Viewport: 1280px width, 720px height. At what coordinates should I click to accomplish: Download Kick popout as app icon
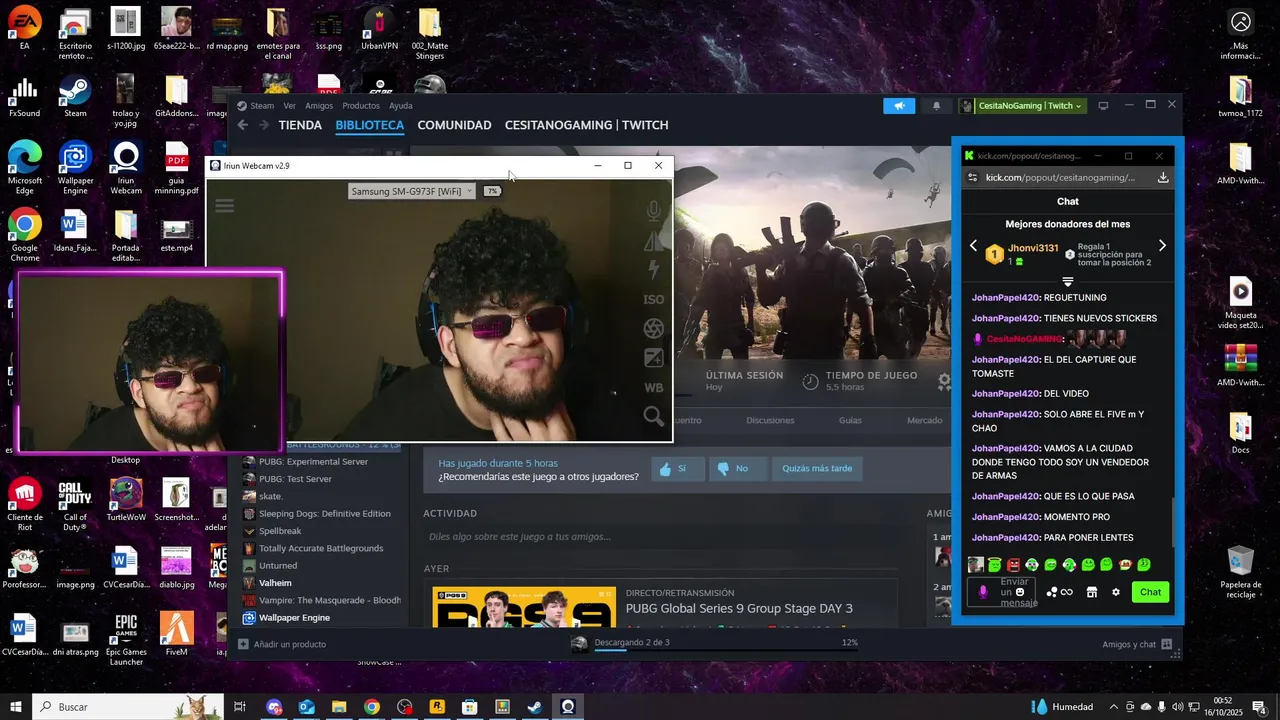point(1163,177)
